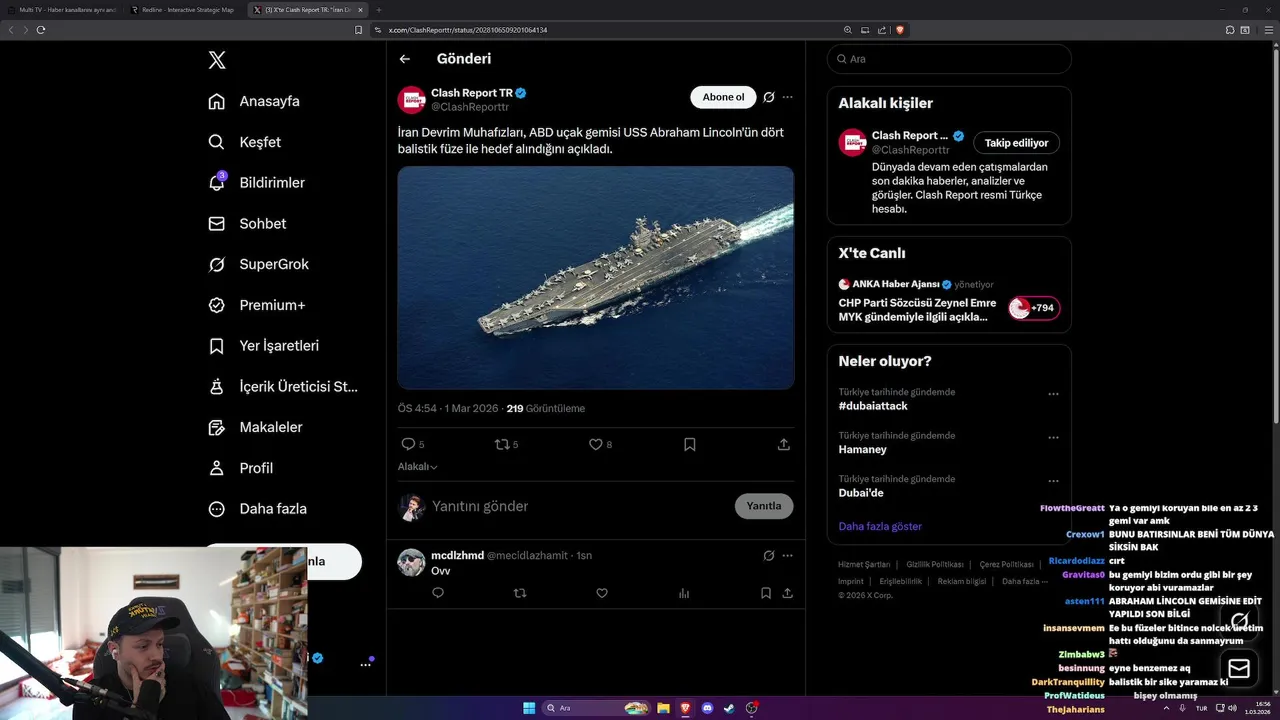Click Grok icon on mcdlzhmd comment
The image size is (1280, 720).
tap(768, 555)
